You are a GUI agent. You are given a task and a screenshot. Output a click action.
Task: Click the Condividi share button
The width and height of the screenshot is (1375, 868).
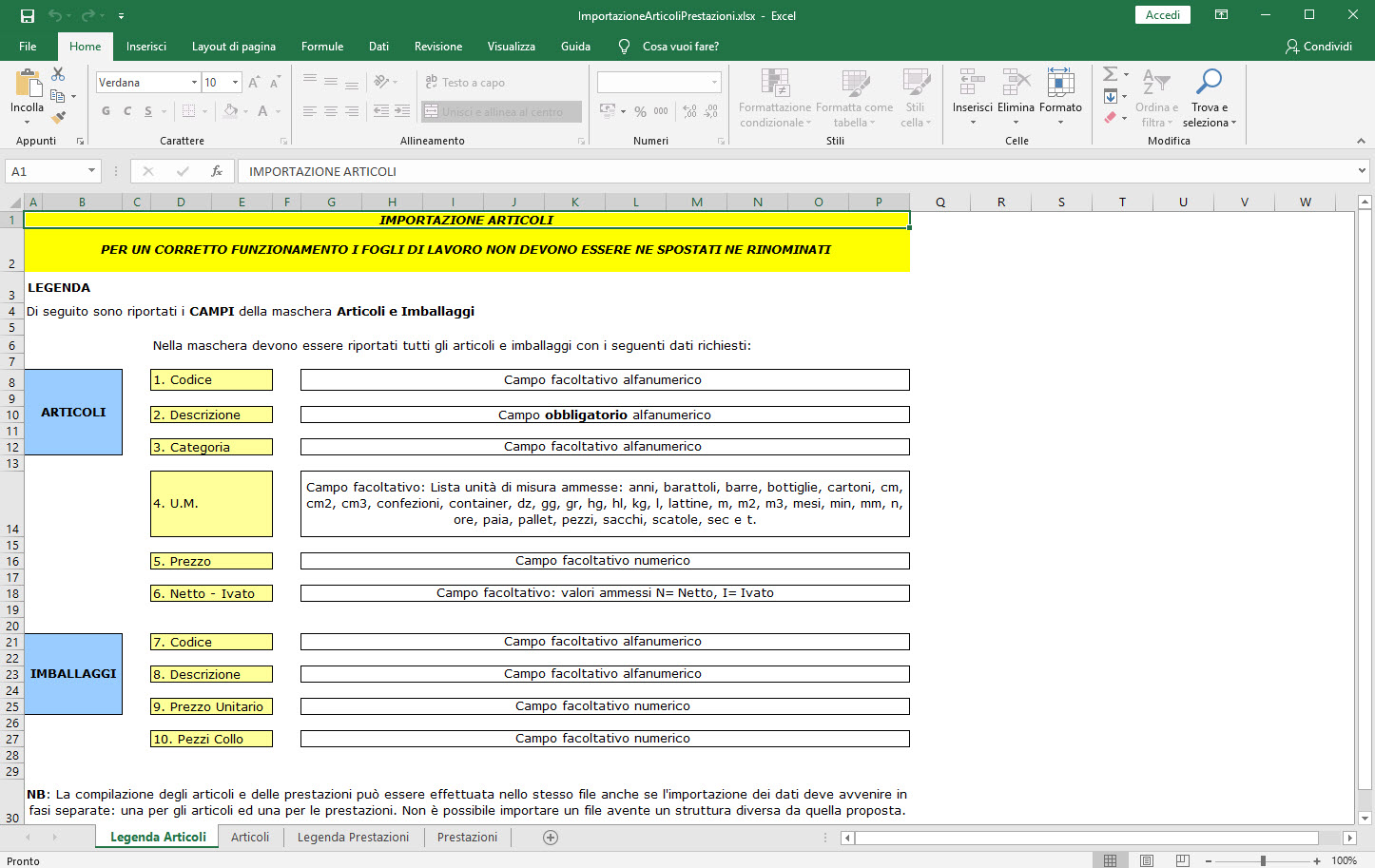[1318, 46]
